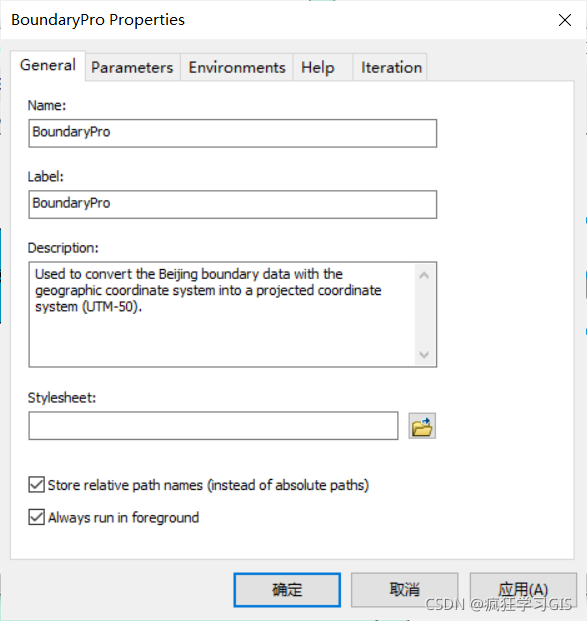Image resolution: width=587 pixels, height=621 pixels.
Task: Click the Always run in foreground label
Action: pyautogui.click(x=124, y=518)
